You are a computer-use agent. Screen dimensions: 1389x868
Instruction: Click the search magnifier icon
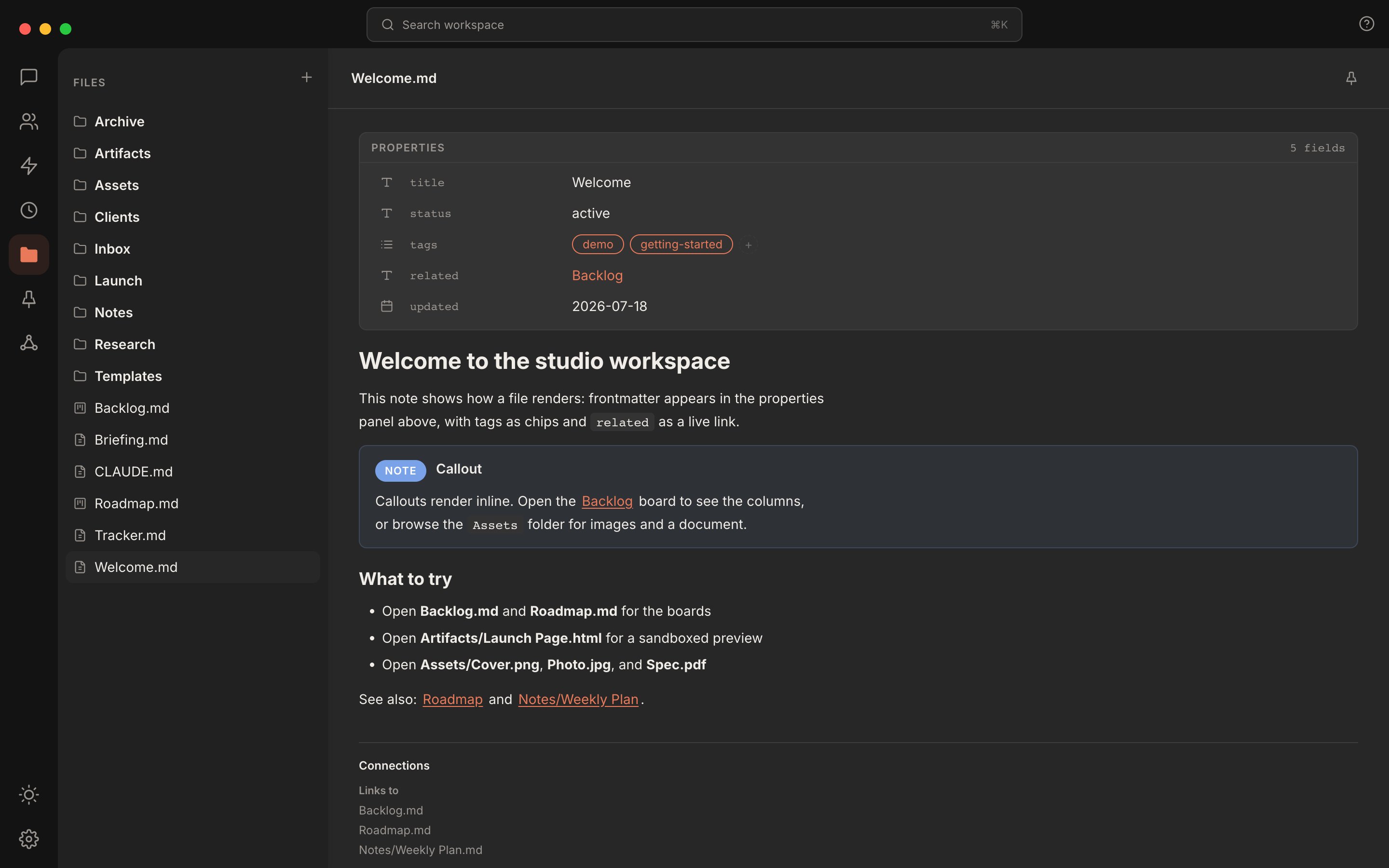coord(387,25)
